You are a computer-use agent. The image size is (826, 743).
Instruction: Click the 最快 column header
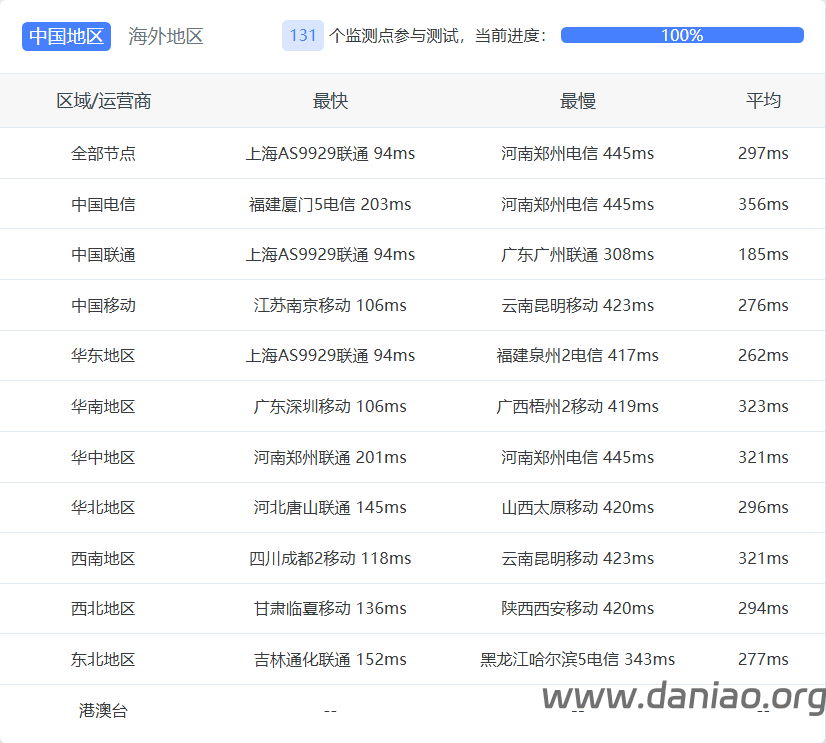[330, 101]
